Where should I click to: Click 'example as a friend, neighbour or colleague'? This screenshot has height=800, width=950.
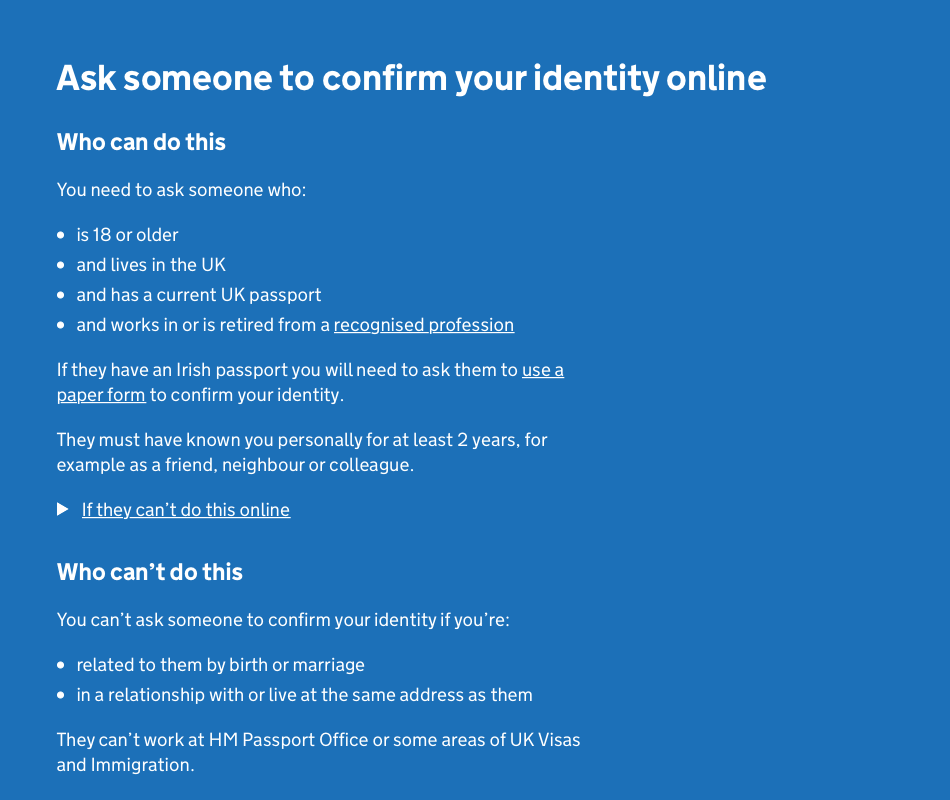pos(235,465)
